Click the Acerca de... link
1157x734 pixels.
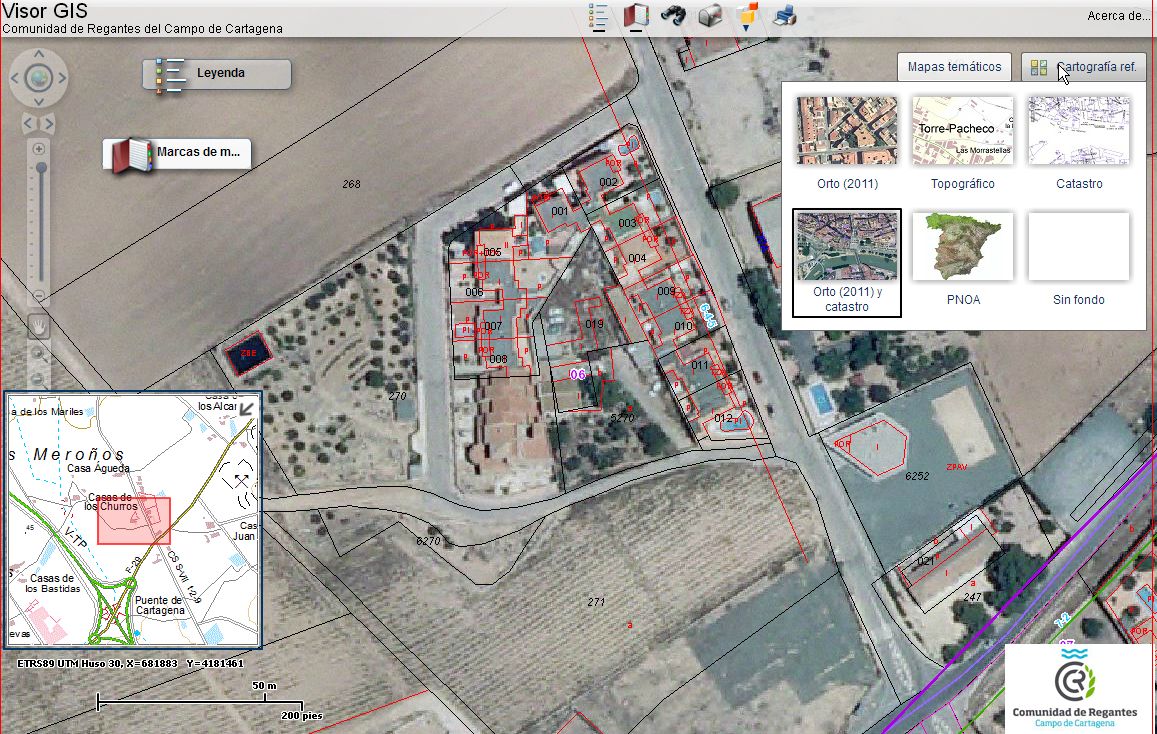(1118, 15)
